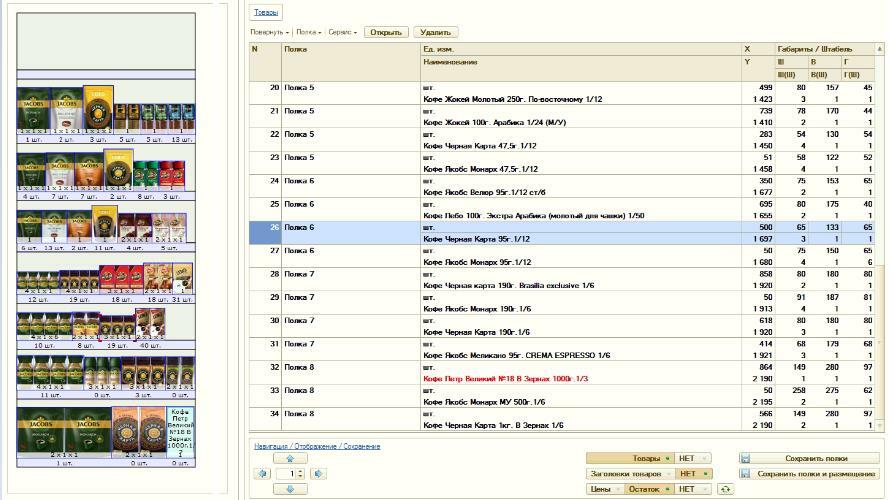Select row Кофе Якобс Монарх 190г.1/6
This screenshot has height=500, width=894.
pos(562,303)
